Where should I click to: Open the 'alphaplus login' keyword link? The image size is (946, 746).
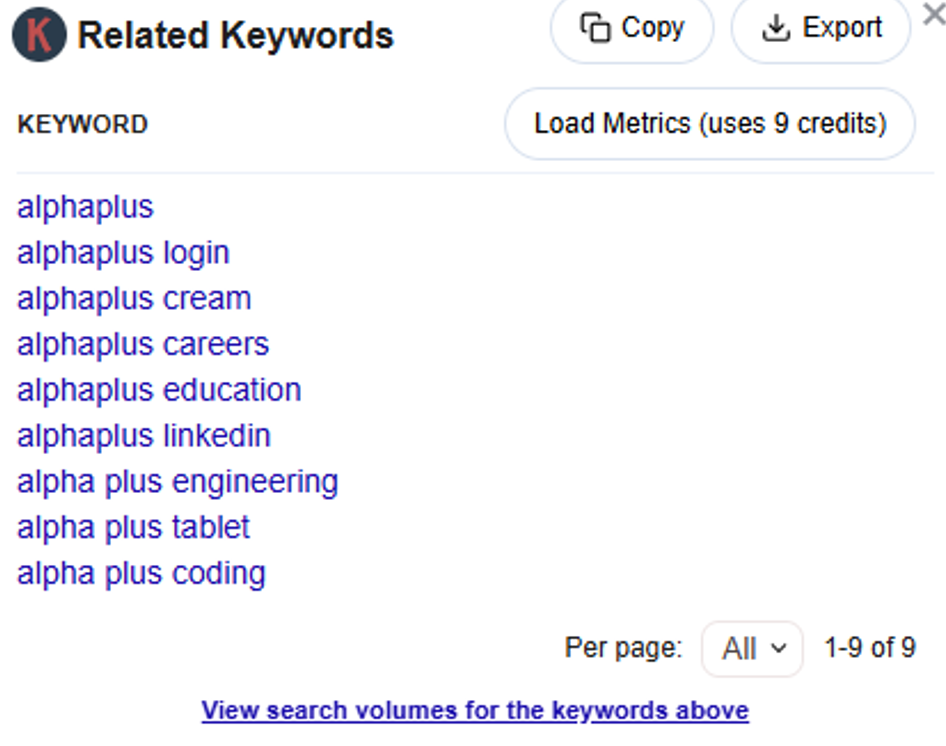[123, 253]
